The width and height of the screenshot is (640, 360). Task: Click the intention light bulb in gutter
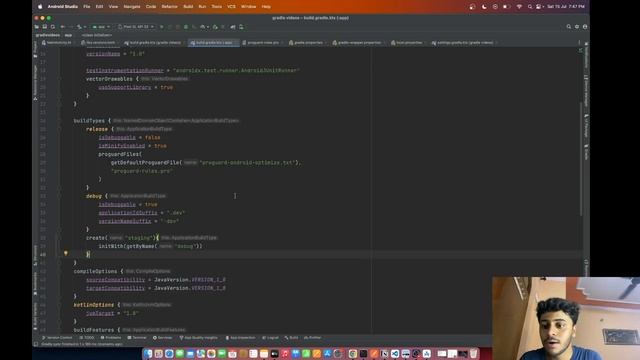(x=66, y=253)
